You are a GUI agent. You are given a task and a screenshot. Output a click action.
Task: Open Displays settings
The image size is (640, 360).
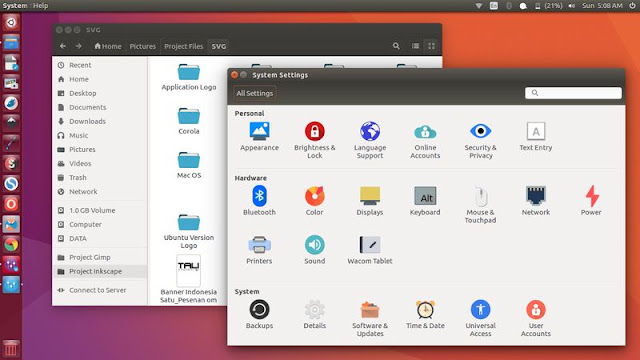point(370,200)
